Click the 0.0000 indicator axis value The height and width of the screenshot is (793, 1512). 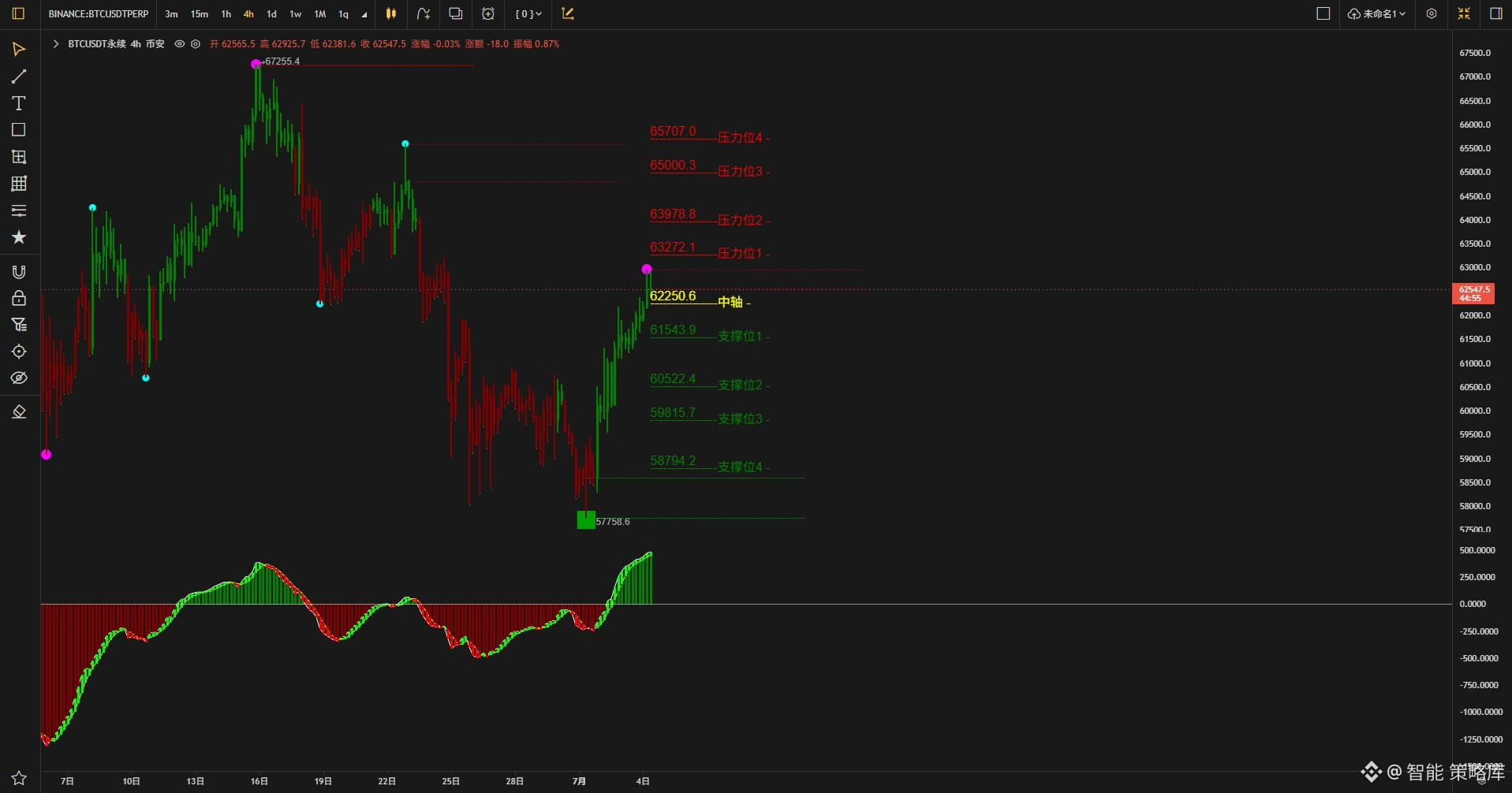coord(1473,604)
